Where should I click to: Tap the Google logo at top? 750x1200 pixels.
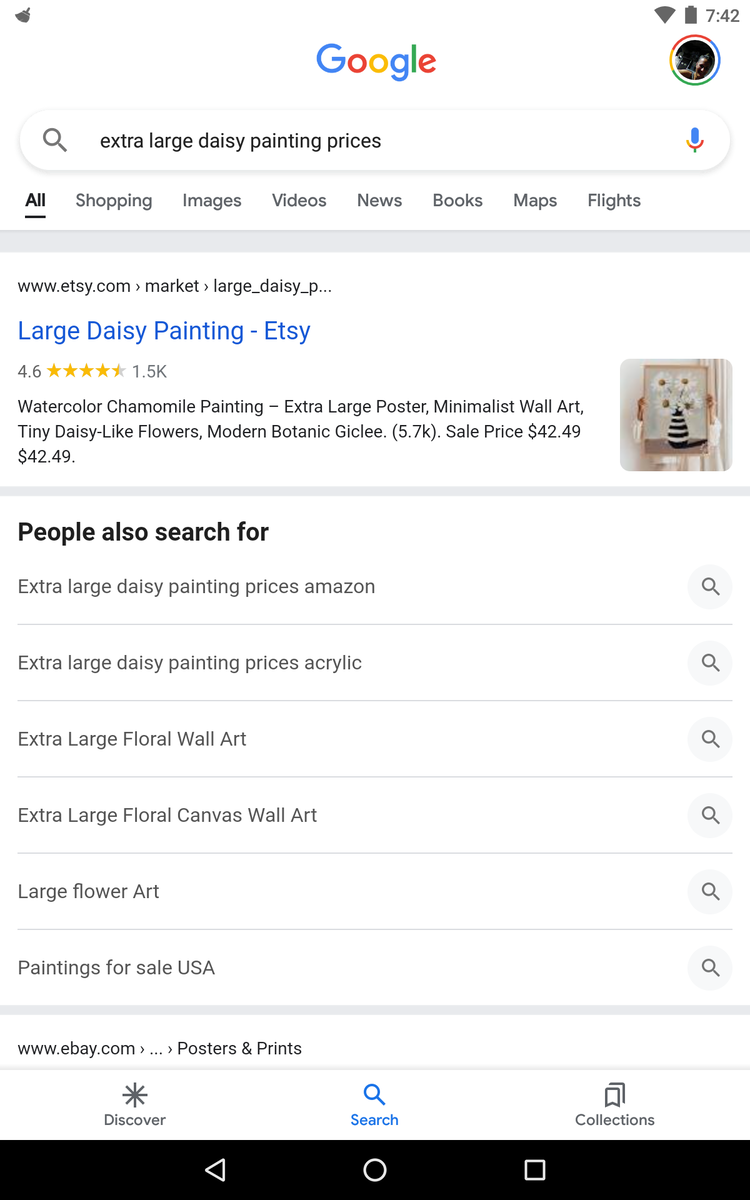(x=376, y=61)
